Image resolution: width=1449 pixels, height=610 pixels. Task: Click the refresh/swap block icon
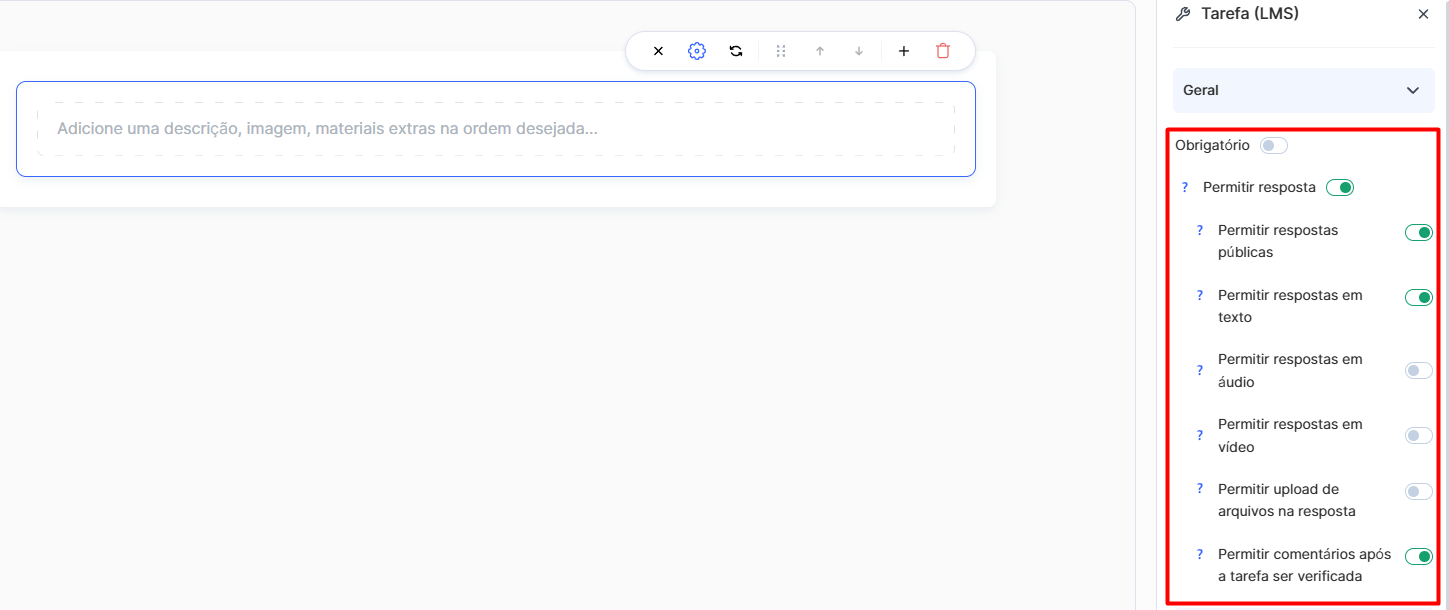(736, 51)
